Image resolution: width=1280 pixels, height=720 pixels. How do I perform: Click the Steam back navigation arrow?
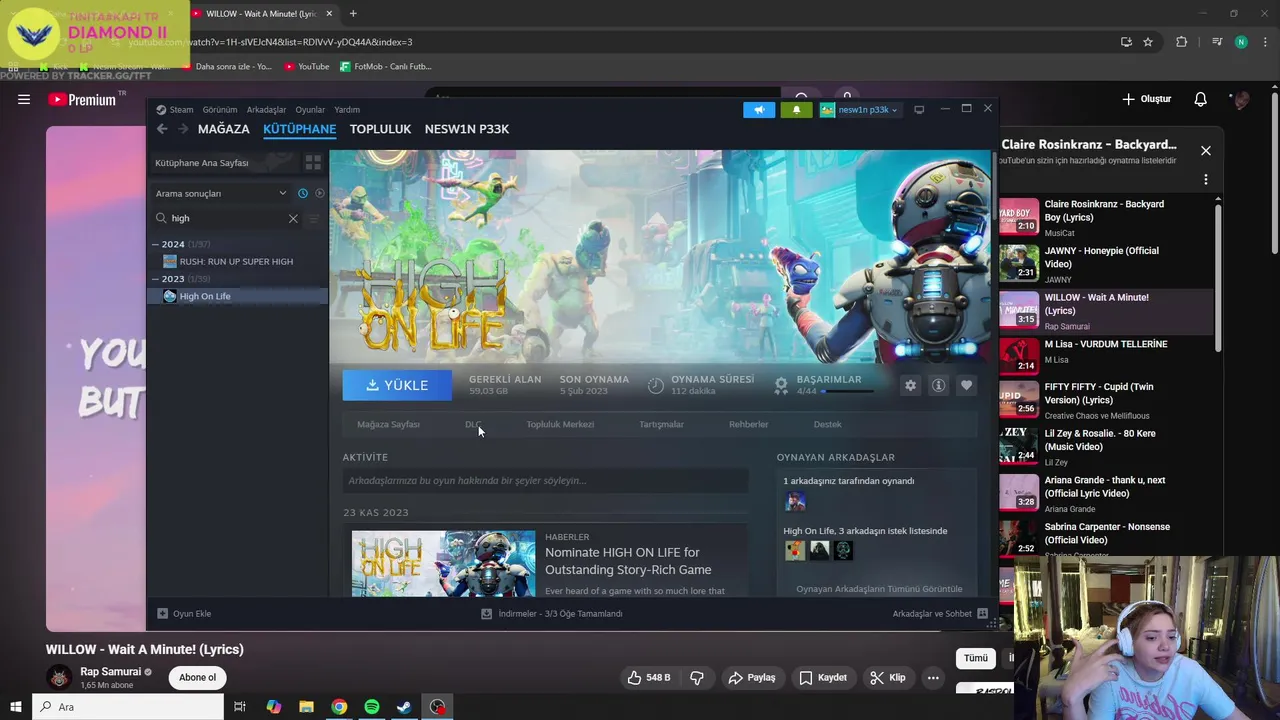[x=162, y=129]
